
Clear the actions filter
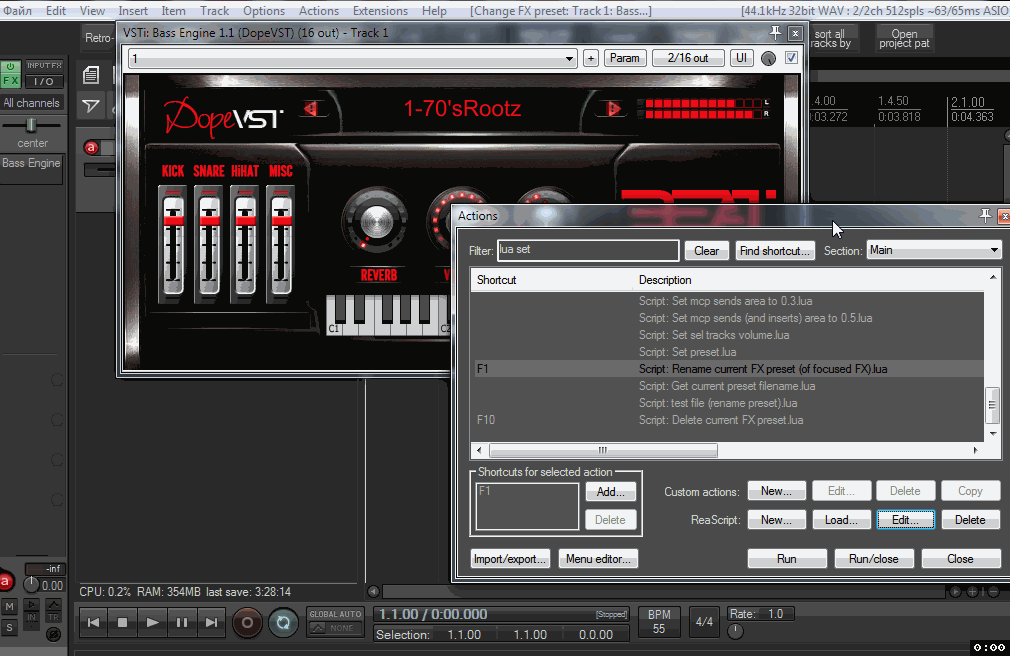coord(707,251)
